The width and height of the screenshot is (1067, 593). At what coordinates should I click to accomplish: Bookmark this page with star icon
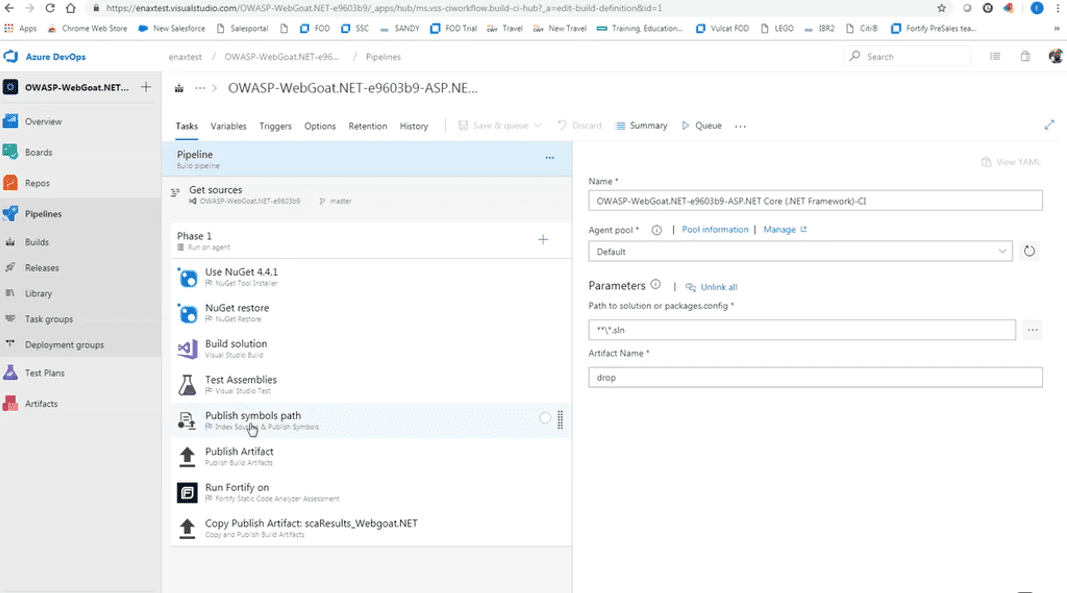coord(941,8)
